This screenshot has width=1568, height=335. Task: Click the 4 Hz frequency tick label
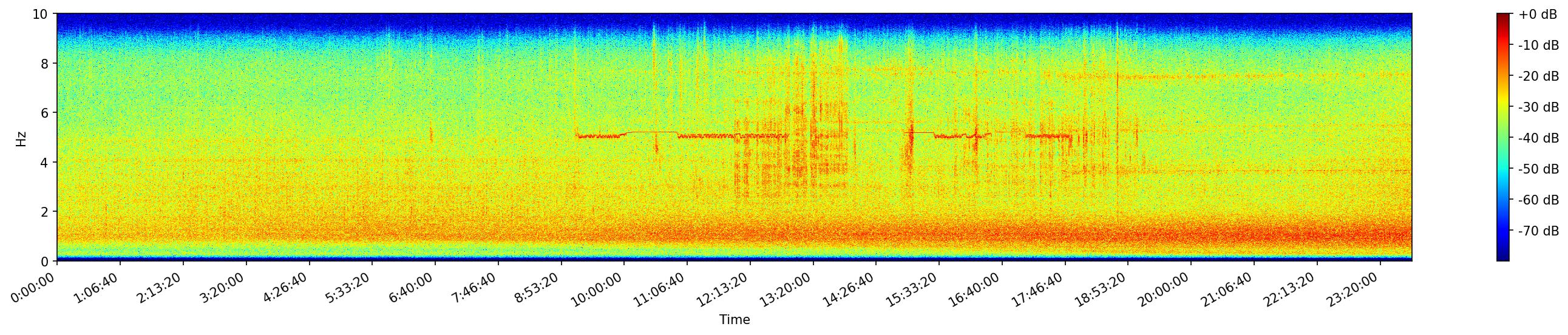(46, 162)
